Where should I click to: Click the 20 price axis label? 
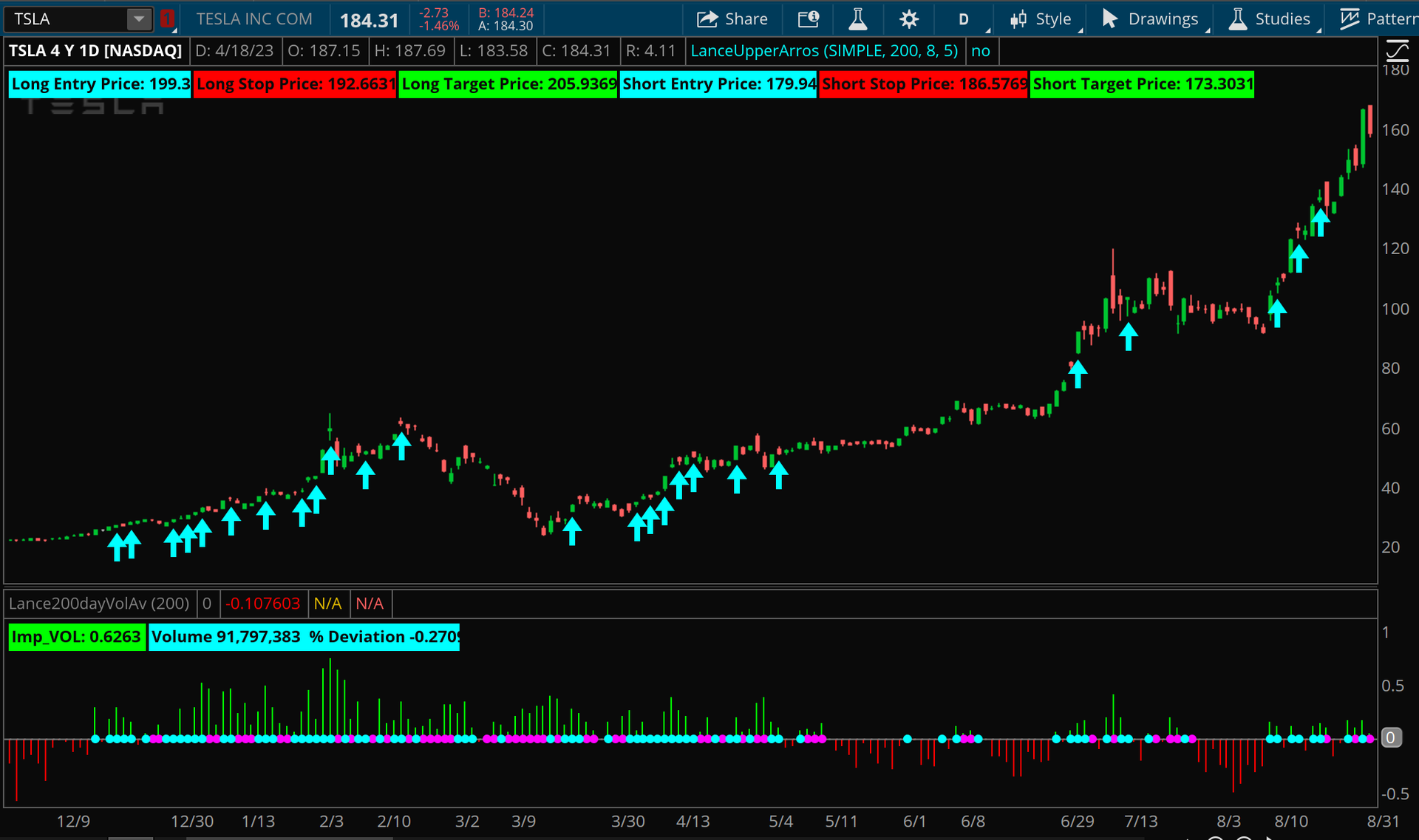1391,547
